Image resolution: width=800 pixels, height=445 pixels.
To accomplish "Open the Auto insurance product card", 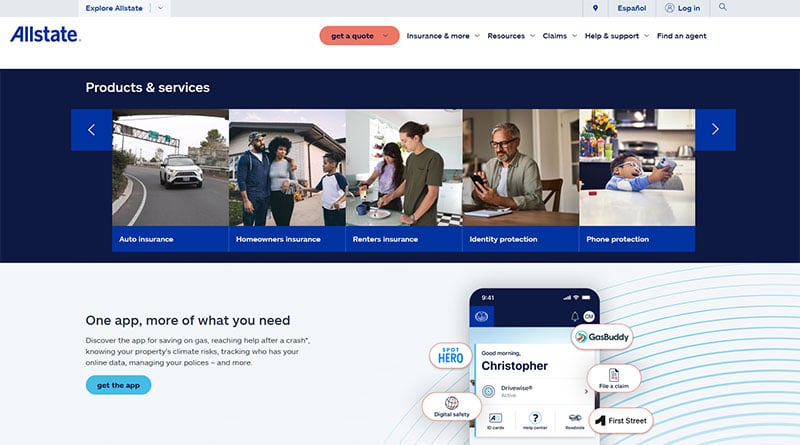I will click(170, 180).
